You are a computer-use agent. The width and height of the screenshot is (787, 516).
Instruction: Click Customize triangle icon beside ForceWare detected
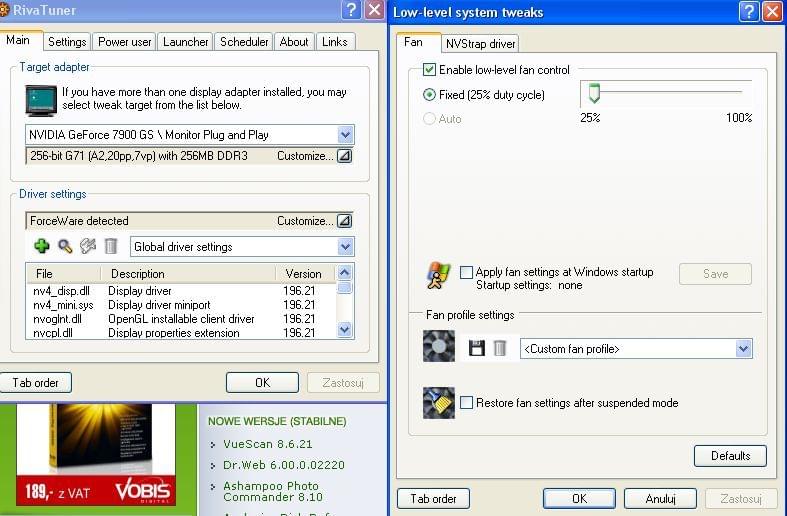coord(344,221)
